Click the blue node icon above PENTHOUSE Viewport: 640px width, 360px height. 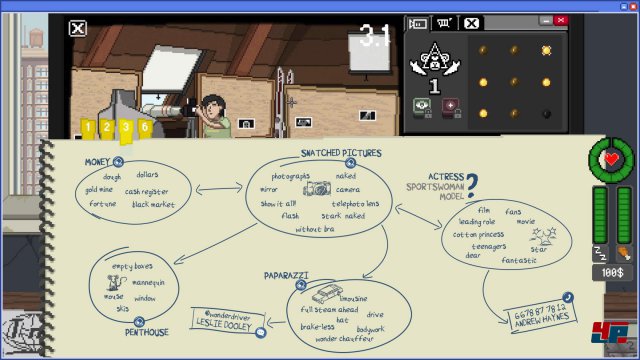139,322
